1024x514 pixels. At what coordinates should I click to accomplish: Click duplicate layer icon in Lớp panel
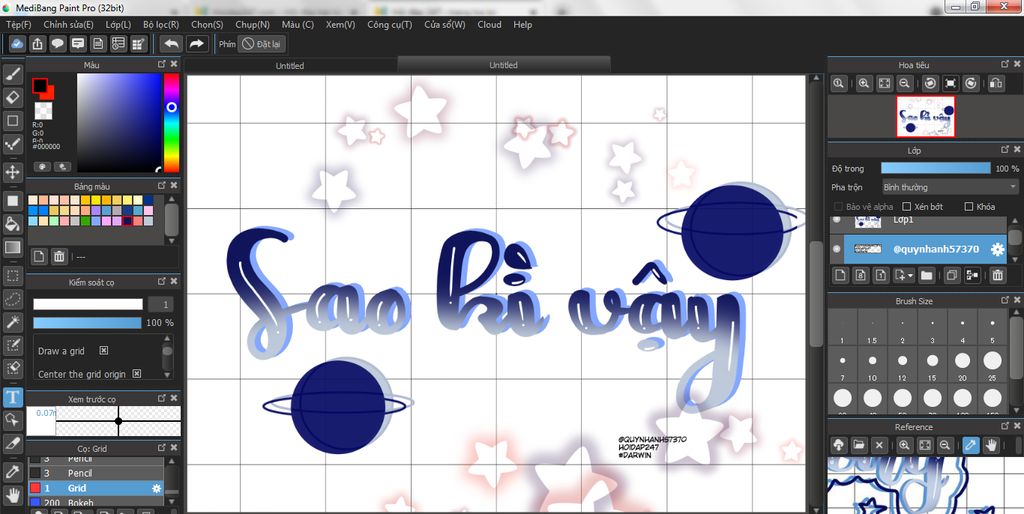point(952,275)
